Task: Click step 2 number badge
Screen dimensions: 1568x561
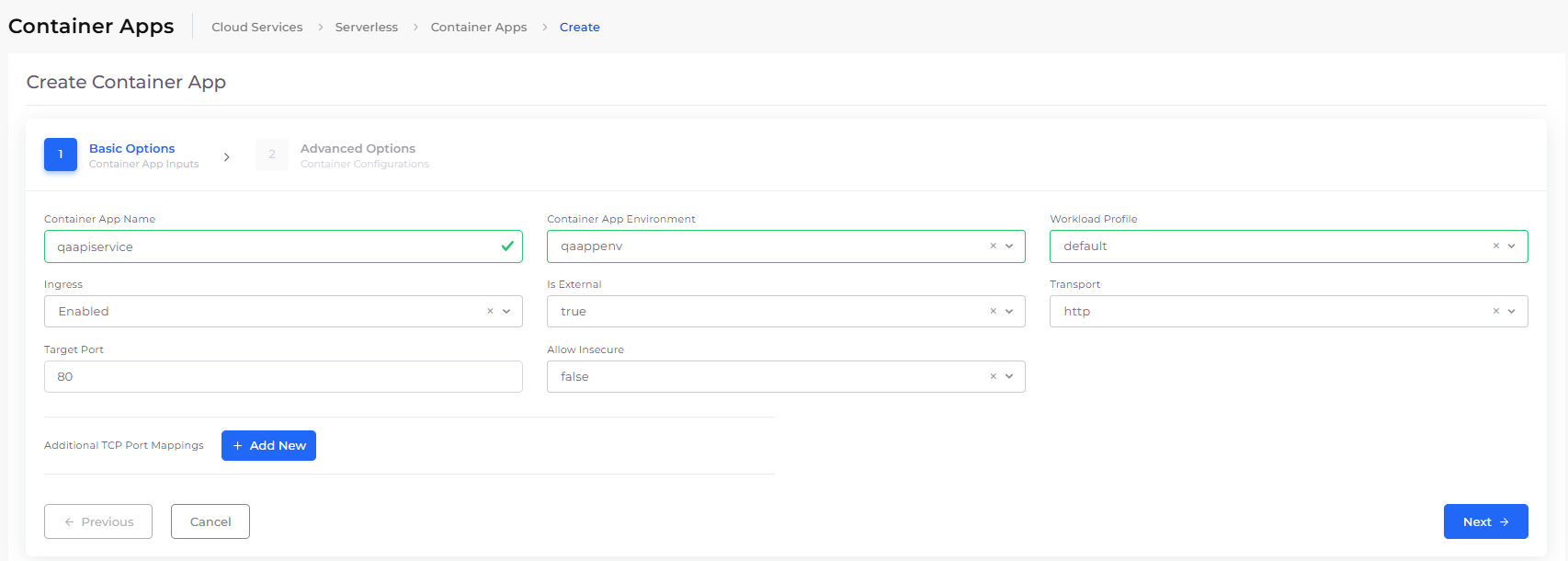Action: coord(272,155)
